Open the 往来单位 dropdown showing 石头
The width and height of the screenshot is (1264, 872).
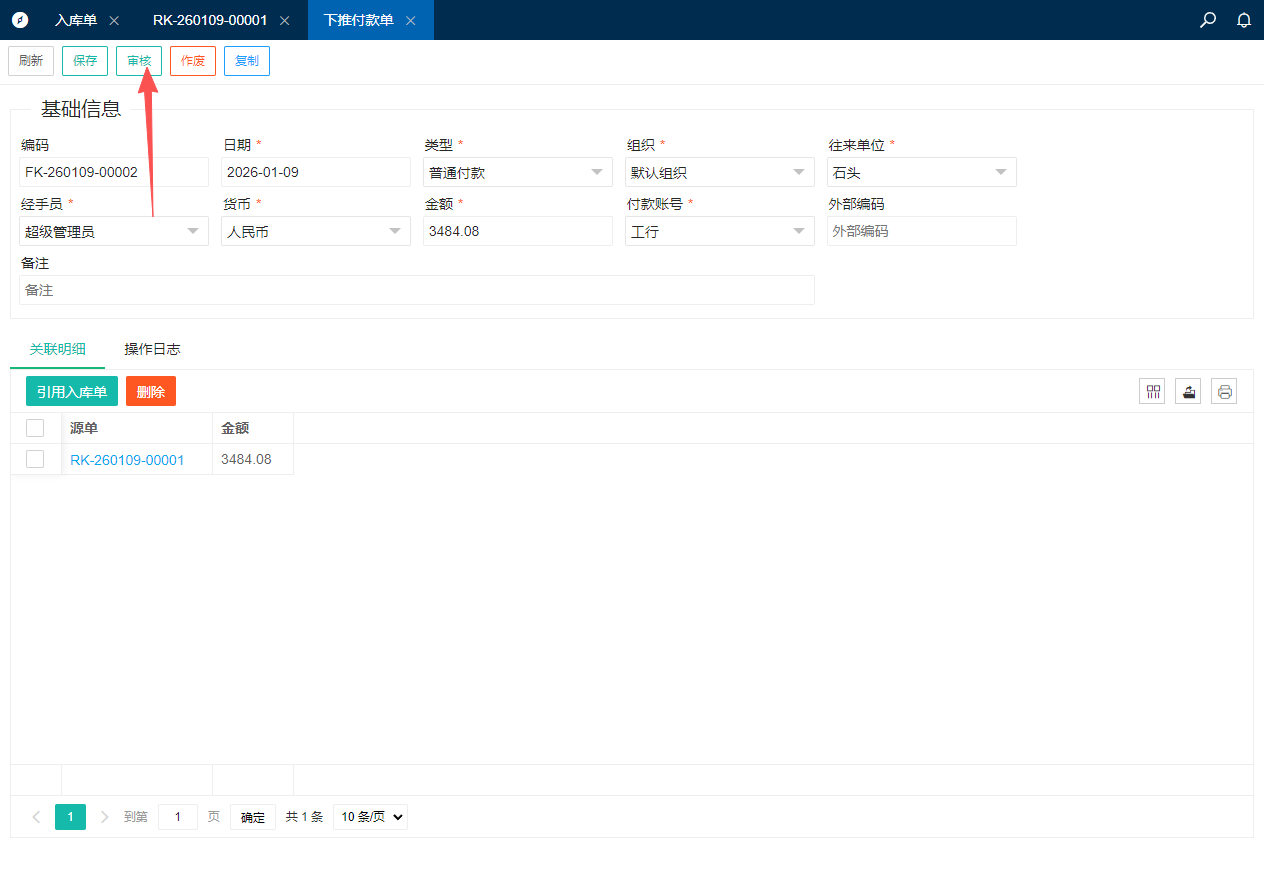[921, 172]
